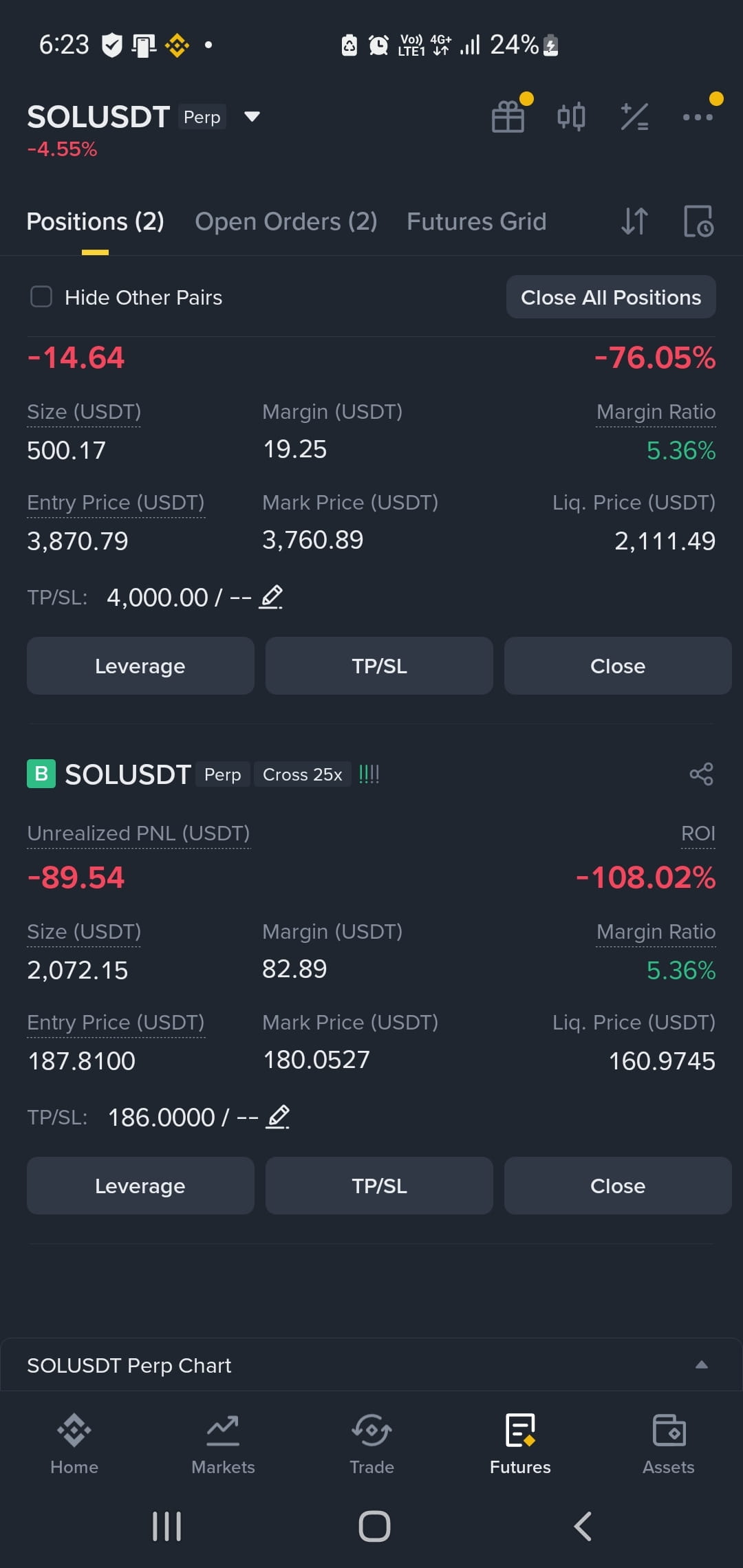This screenshot has width=743, height=1568.
Task: Open the candlestick chart icon
Action: coord(571,116)
